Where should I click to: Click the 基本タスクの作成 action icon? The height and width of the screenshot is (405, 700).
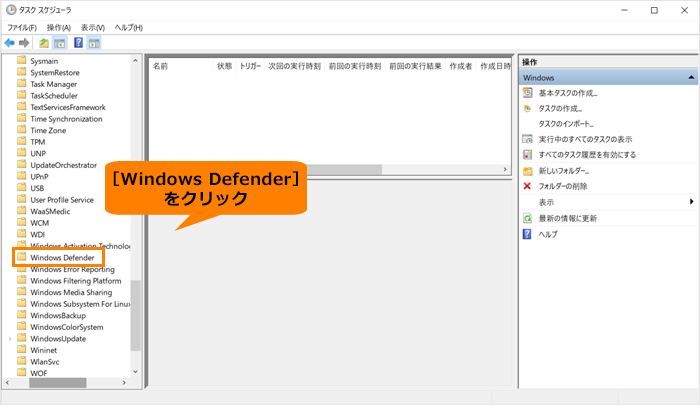[x=528, y=93]
